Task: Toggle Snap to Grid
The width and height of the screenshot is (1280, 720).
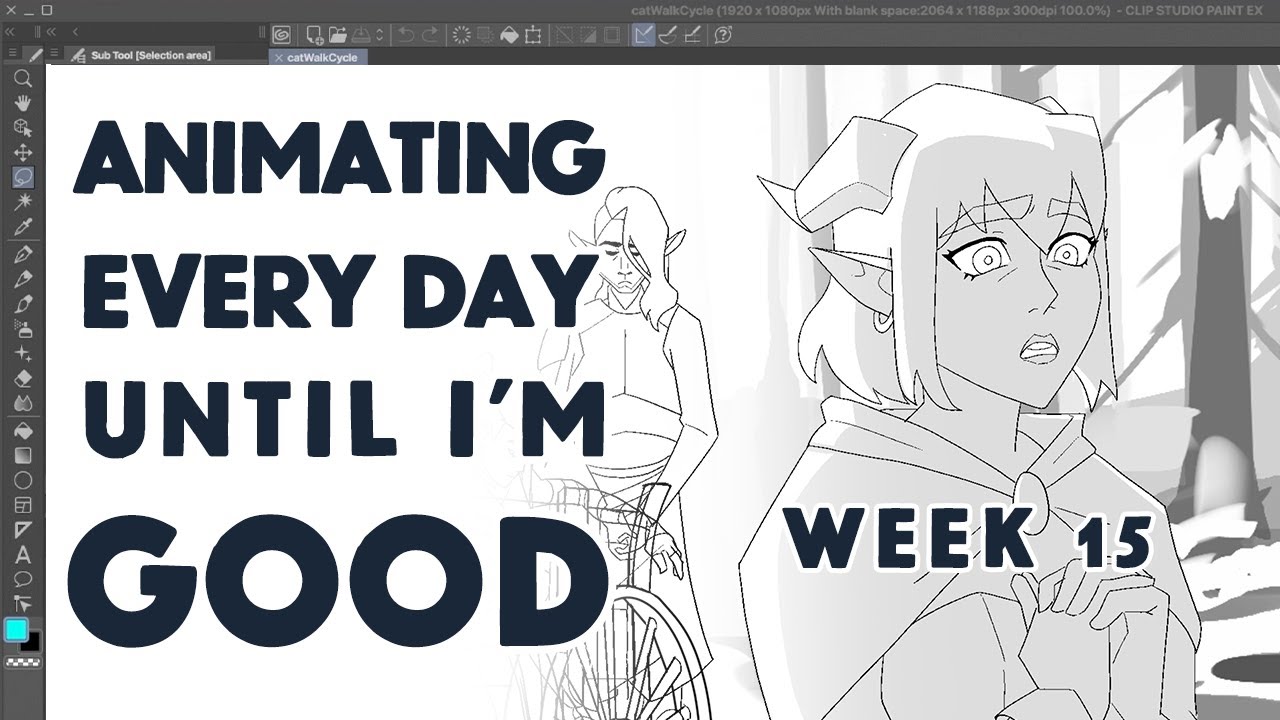Action: [x=692, y=35]
